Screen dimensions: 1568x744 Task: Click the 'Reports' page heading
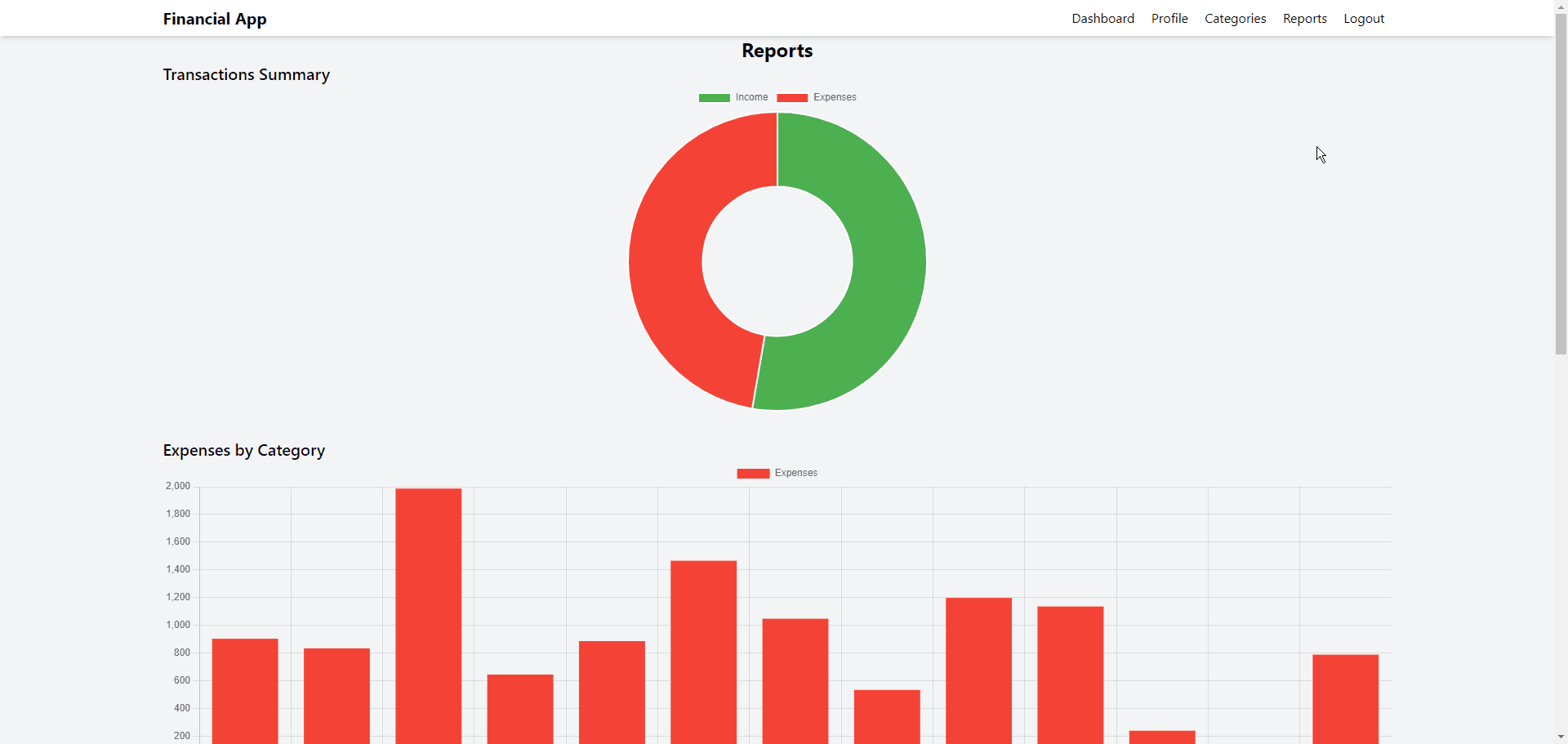(x=777, y=51)
